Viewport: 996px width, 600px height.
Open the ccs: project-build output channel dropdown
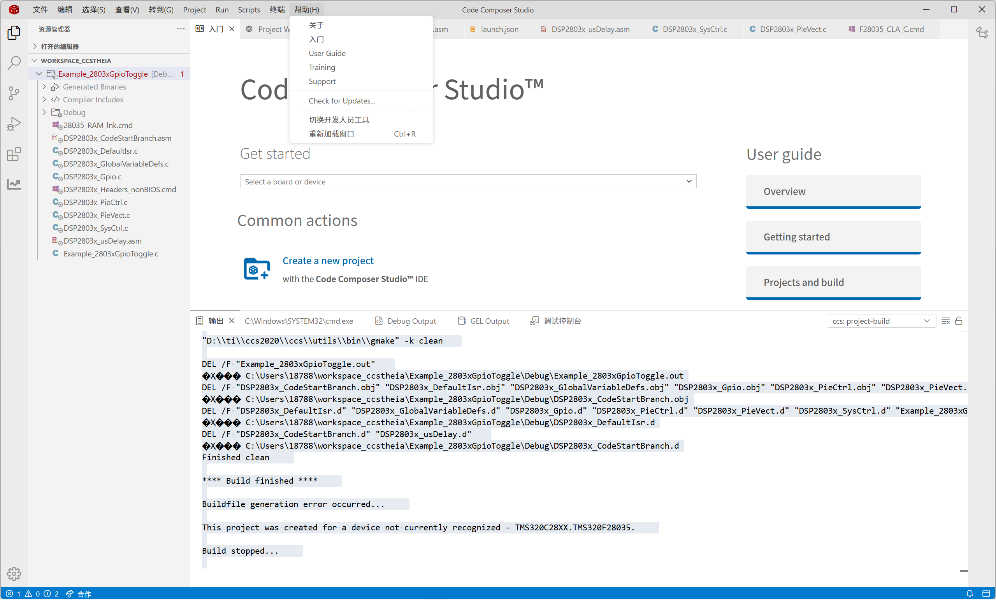coord(880,321)
